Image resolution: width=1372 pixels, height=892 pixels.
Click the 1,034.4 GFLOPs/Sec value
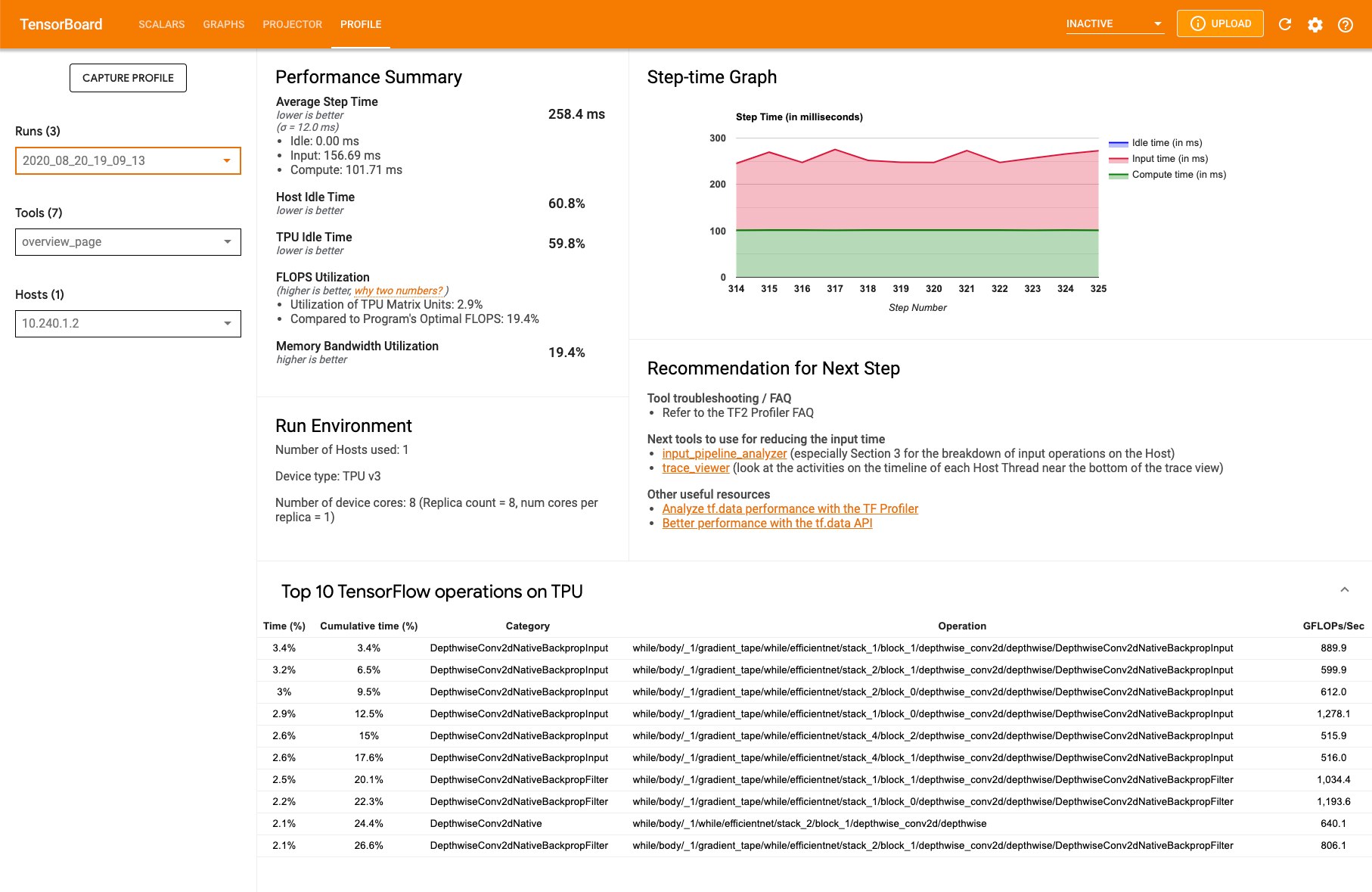tap(1333, 779)
